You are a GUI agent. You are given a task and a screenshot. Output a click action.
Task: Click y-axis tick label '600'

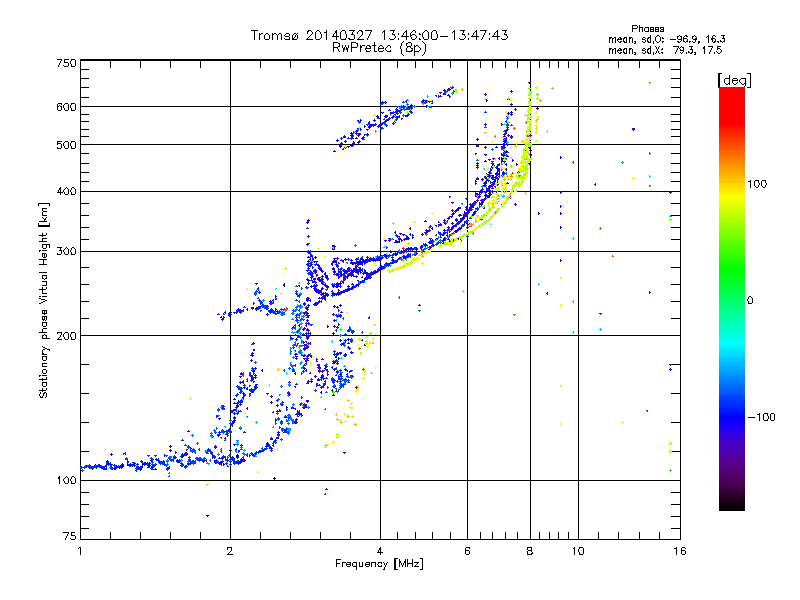(x=66, y=107)
